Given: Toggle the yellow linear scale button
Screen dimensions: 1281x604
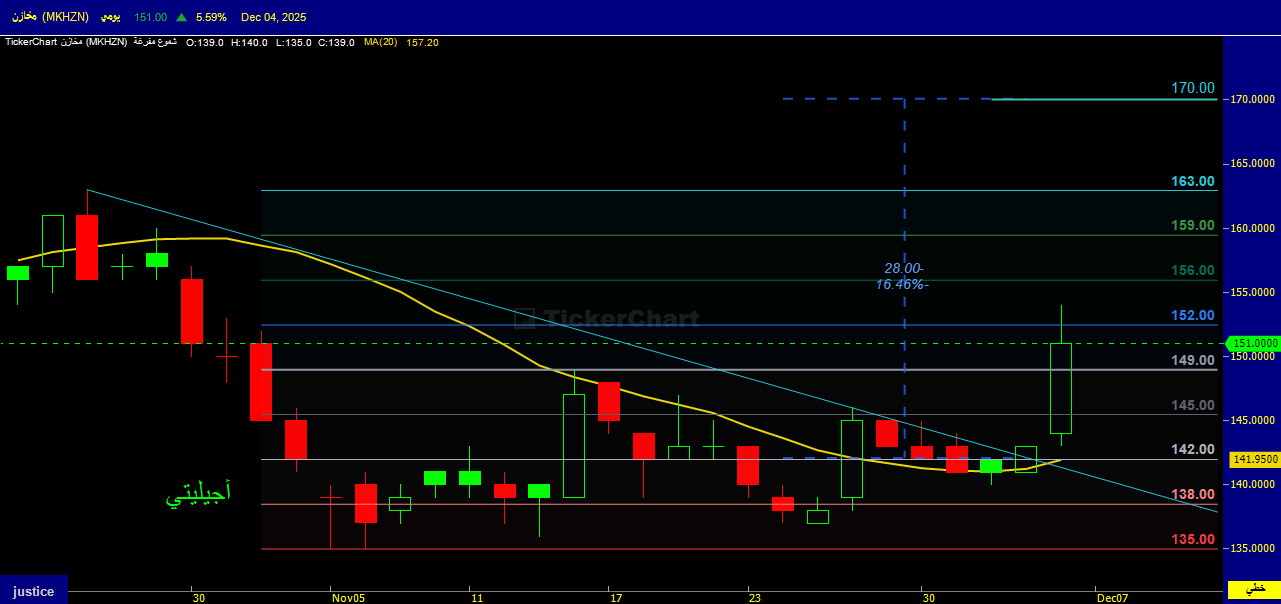Looking at the screenshot, I should click(1254, 588).
